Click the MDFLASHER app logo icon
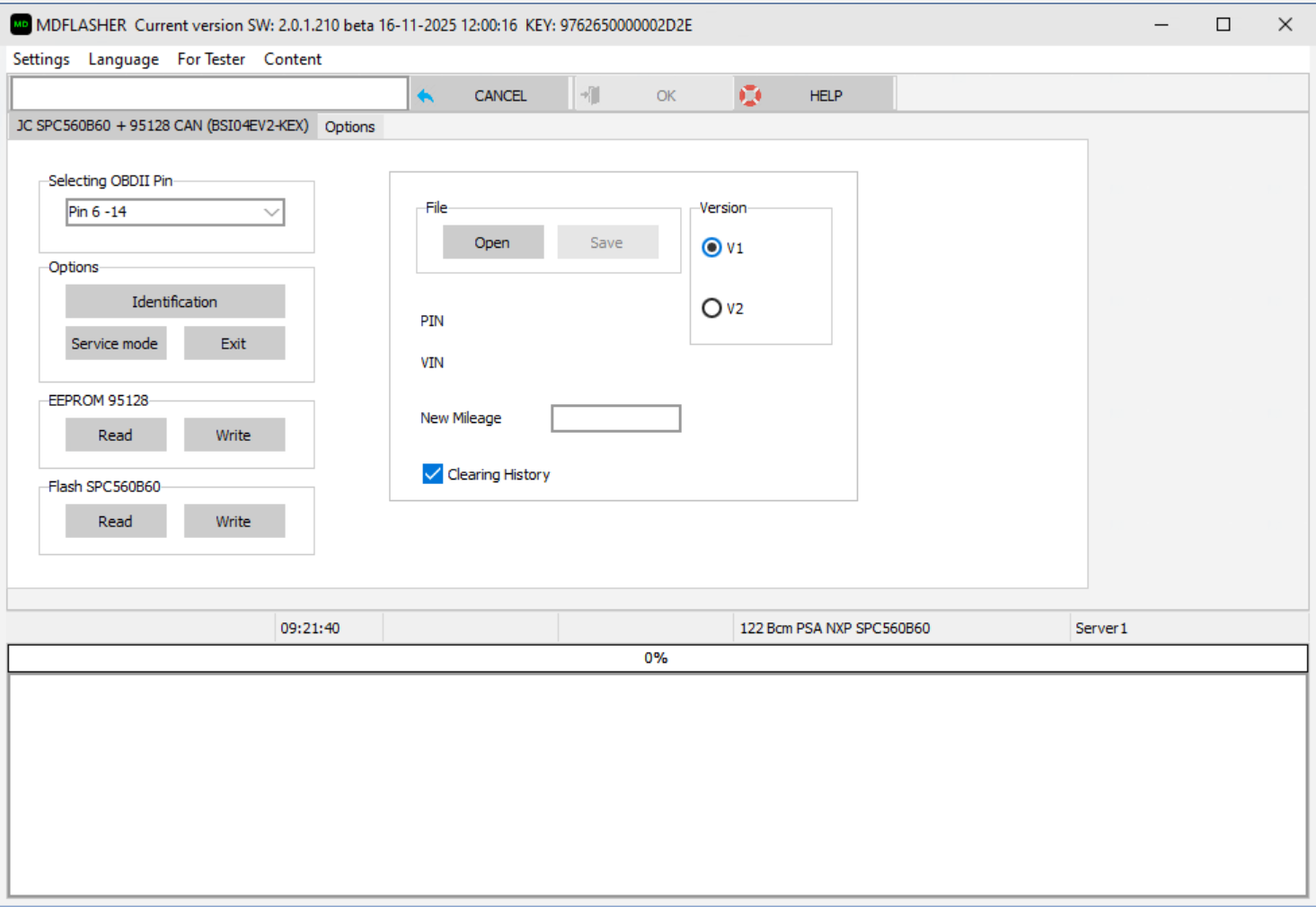This screenshot has height=907, width=1316. pos(21,24)
